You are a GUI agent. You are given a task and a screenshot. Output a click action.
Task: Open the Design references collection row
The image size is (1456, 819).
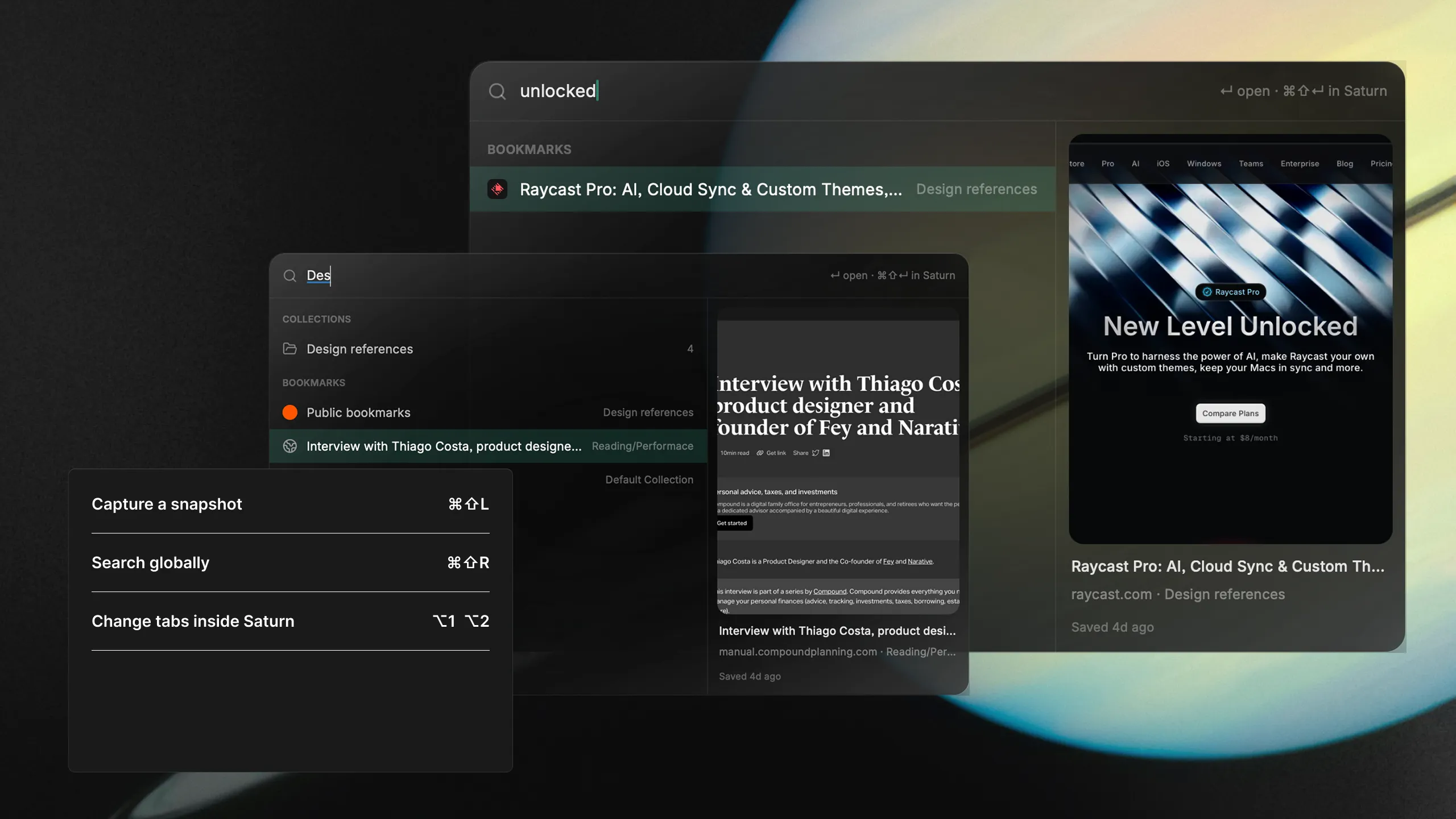pyautogui.click(x=488, y=349)
